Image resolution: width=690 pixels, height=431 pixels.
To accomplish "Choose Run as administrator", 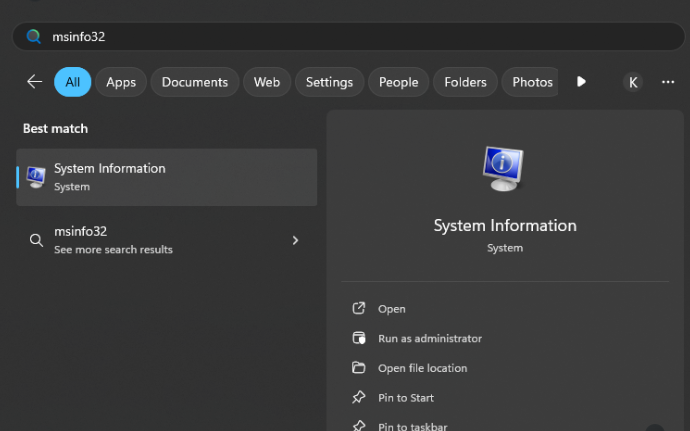I will pyautogui.click(x=429, y=339).
